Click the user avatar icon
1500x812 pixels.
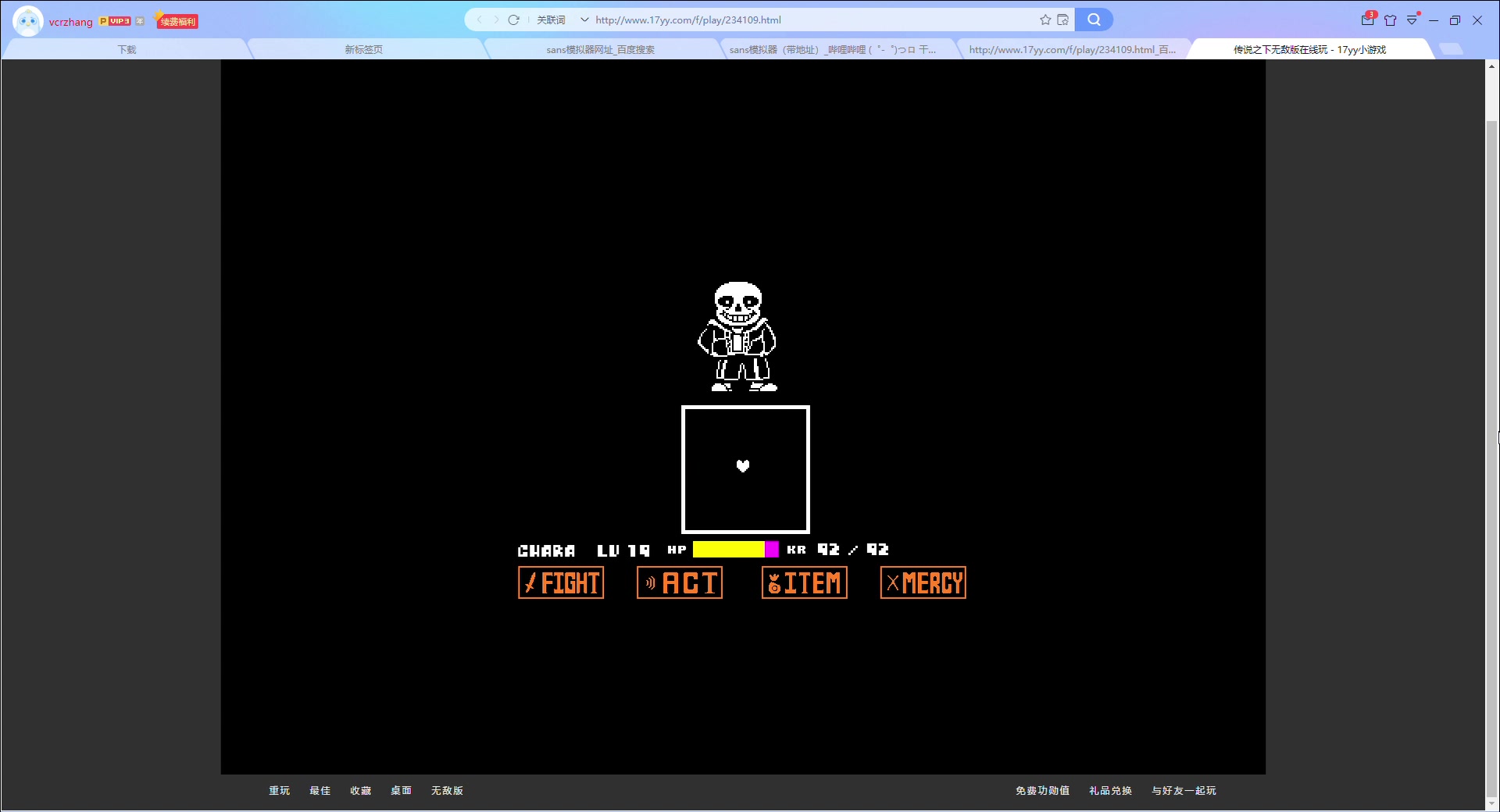pyautogui.click(x=28, y=20)
